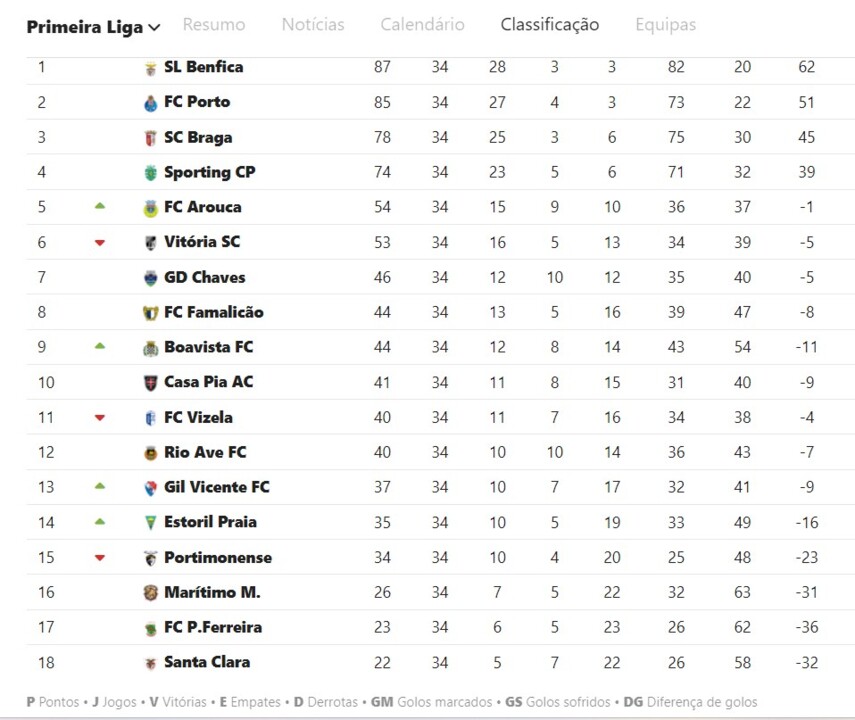855x720 pixels.
Task: Open the FC Famalicão team link
Action: point(213,312)
